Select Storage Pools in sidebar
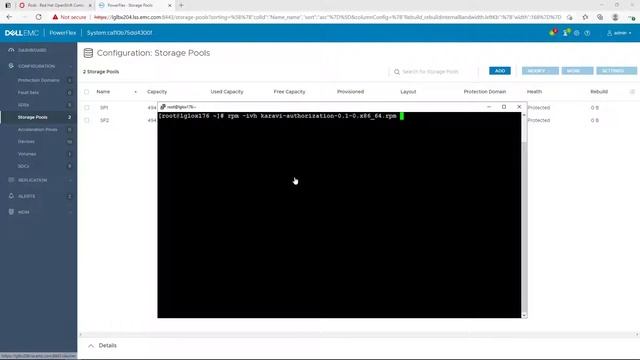Screen dimensions: 640x360 coord(33,117)
